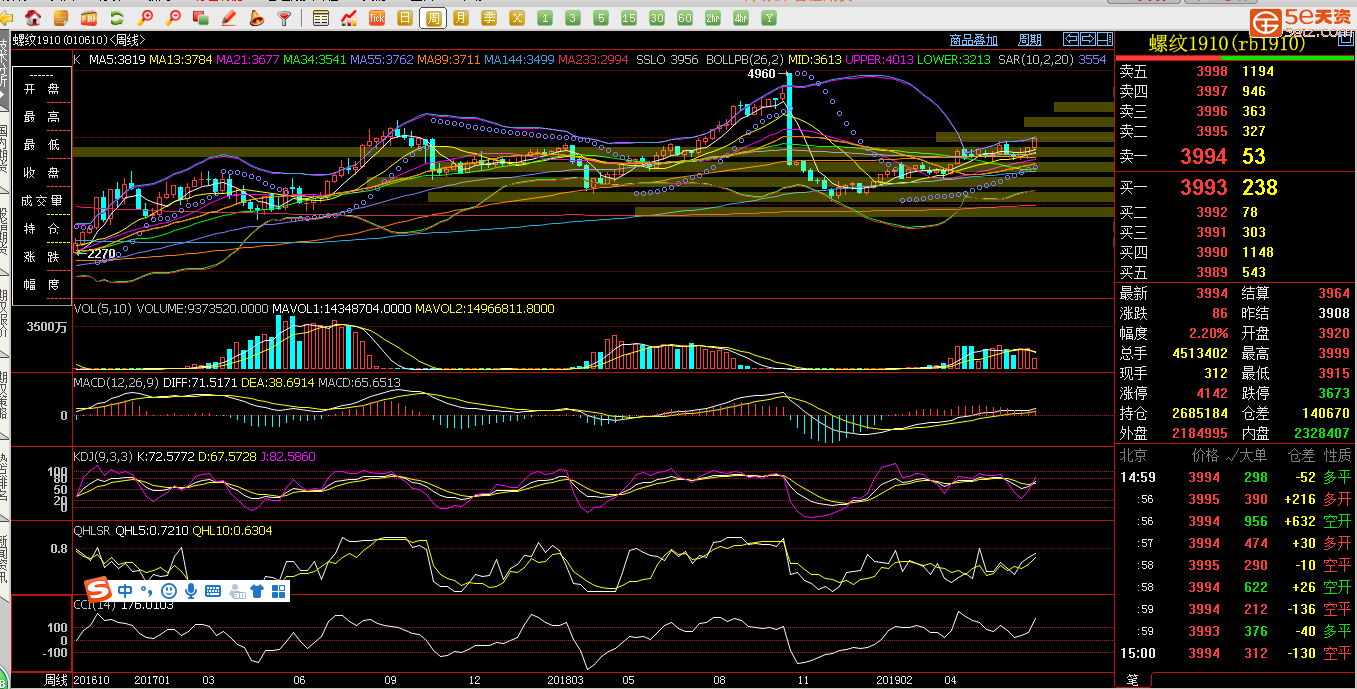Click the 周线 label at chart bottom
The image size is (1357, 689).
[57, 680]
